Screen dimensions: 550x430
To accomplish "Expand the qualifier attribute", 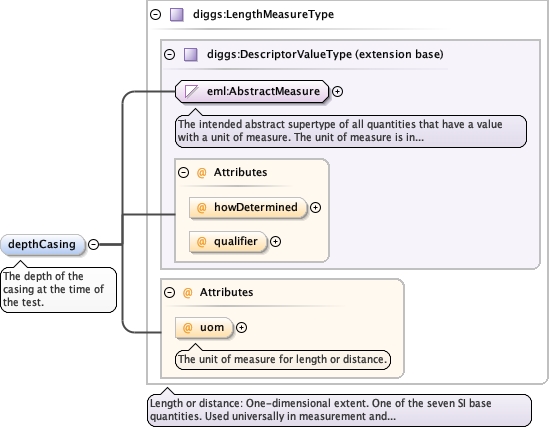I will click(275, 242).
